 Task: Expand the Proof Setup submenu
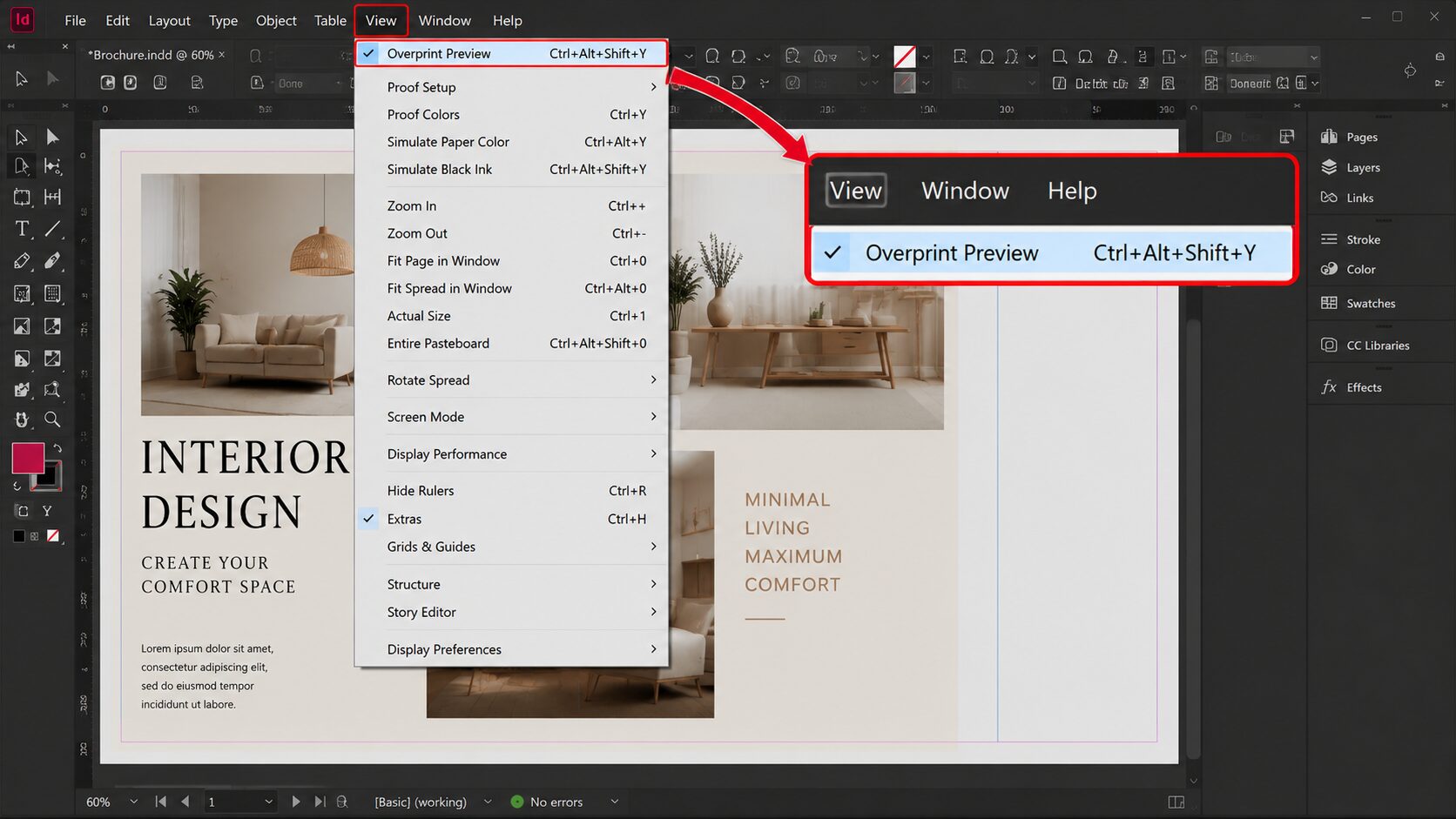point(512,87)
